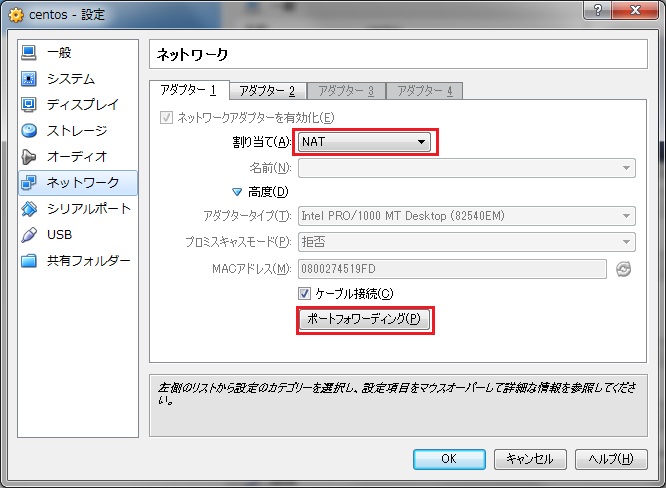Screen dimensions: 666x488
Task: Click the MACアドレス input field
Action: 452,269
